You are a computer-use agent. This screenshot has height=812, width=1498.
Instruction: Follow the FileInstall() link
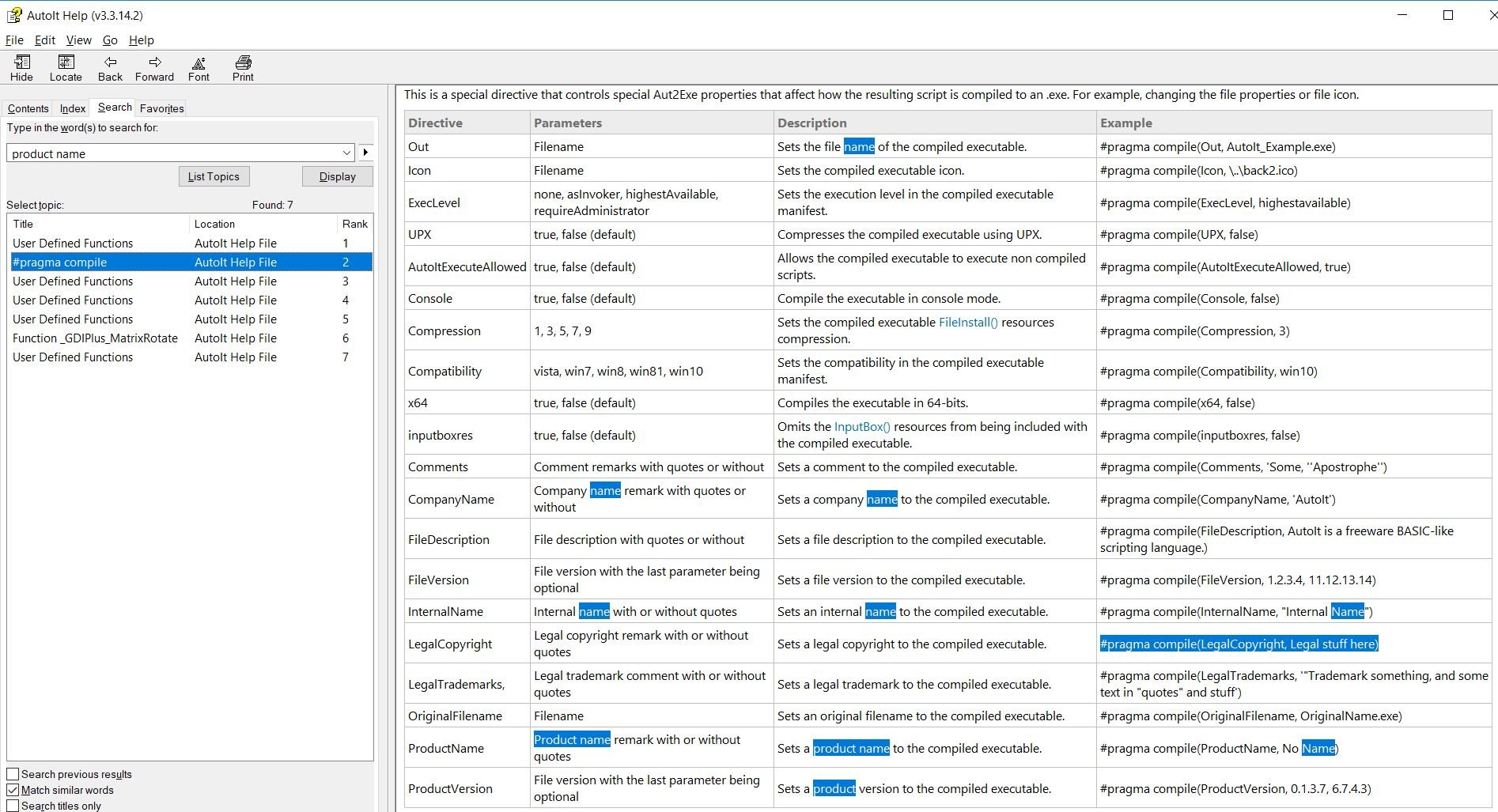[968, 323]
